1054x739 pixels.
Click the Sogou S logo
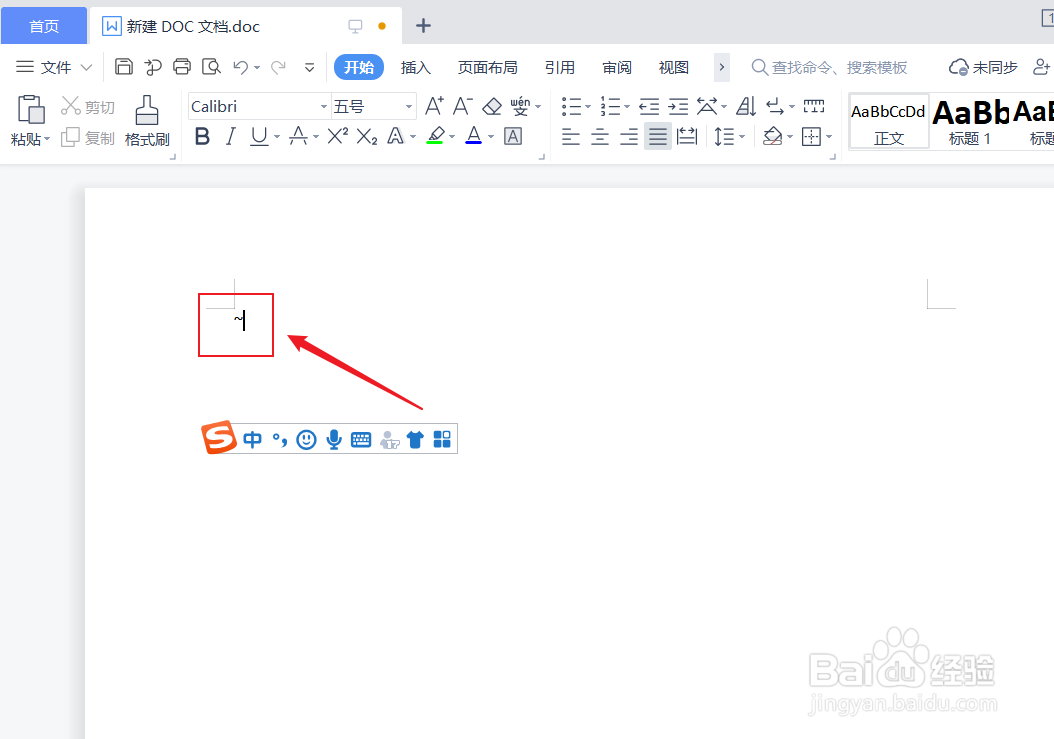(x=219, y=438)
